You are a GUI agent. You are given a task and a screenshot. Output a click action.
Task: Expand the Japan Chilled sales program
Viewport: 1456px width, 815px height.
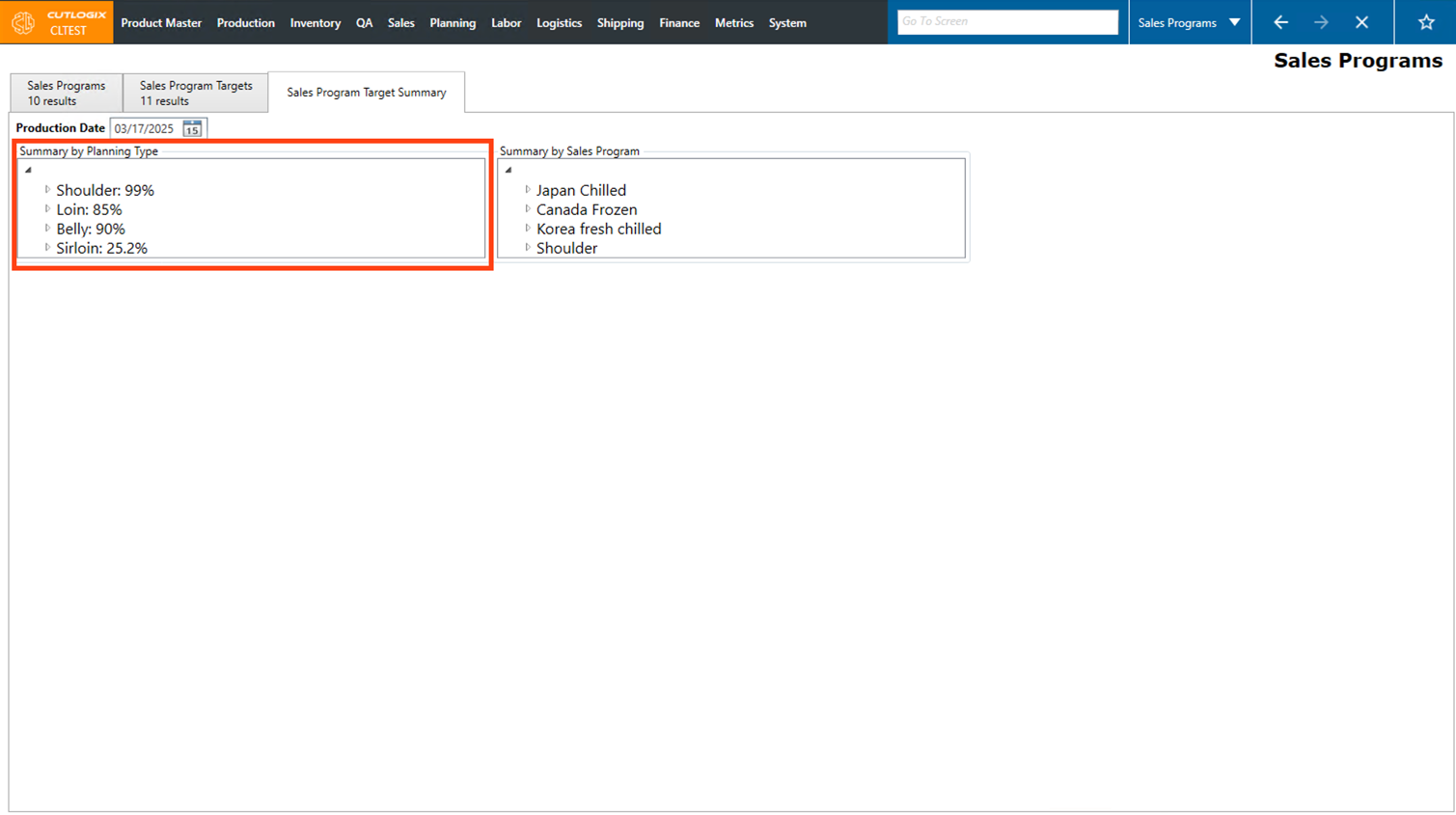point(528,190)
